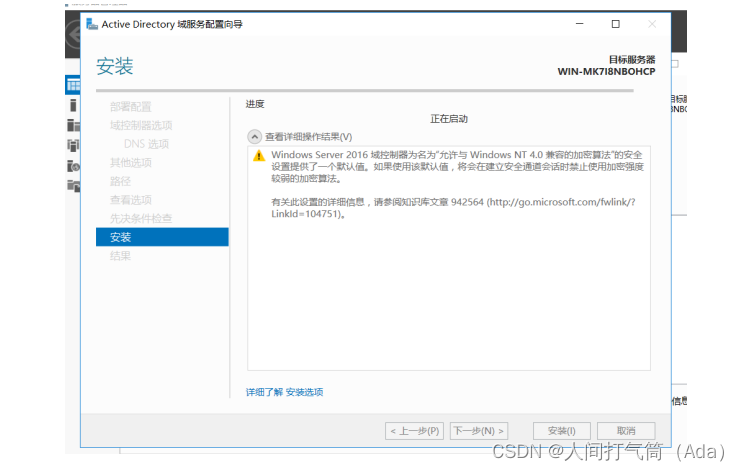Screen dimensions: 740x471
Task: Click the 进度 label
Action: tap(255, 104)
